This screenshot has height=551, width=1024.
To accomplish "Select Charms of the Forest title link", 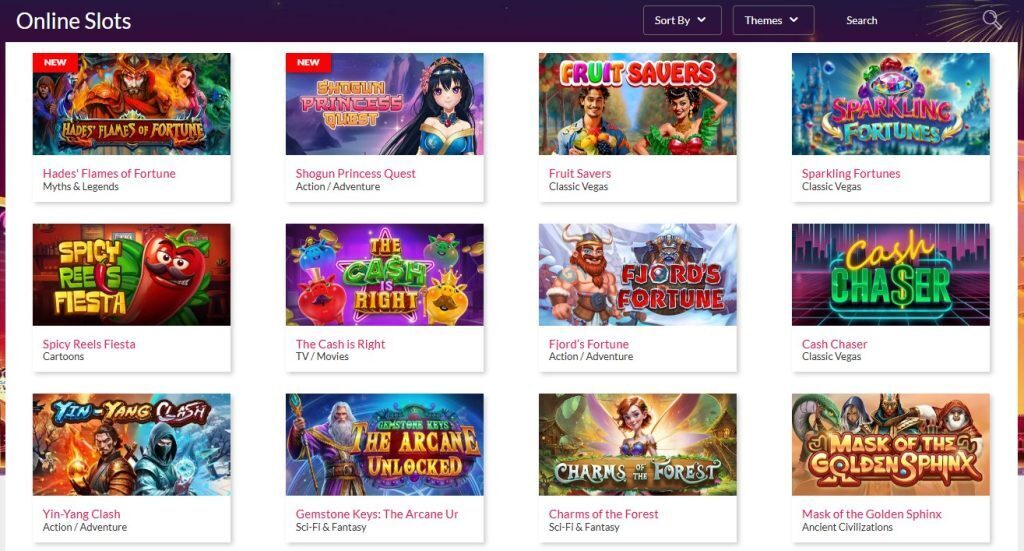I will point(603,514).
